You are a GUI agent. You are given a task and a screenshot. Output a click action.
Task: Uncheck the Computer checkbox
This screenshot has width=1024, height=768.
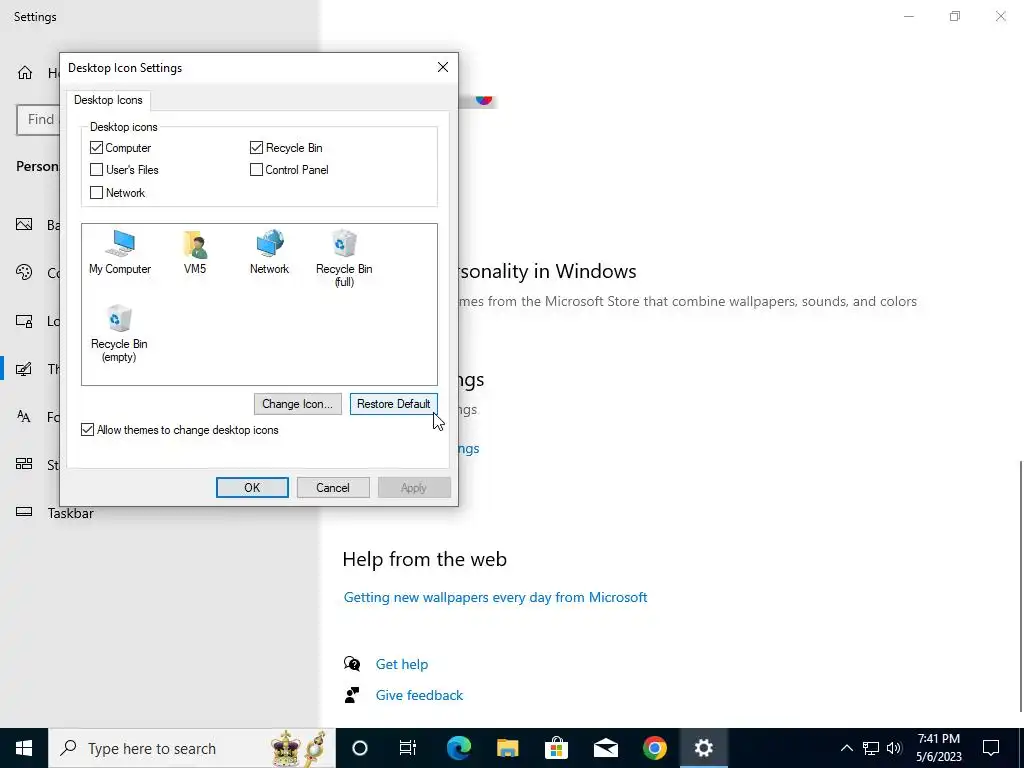pyautogui.click(x=97, y=148)
